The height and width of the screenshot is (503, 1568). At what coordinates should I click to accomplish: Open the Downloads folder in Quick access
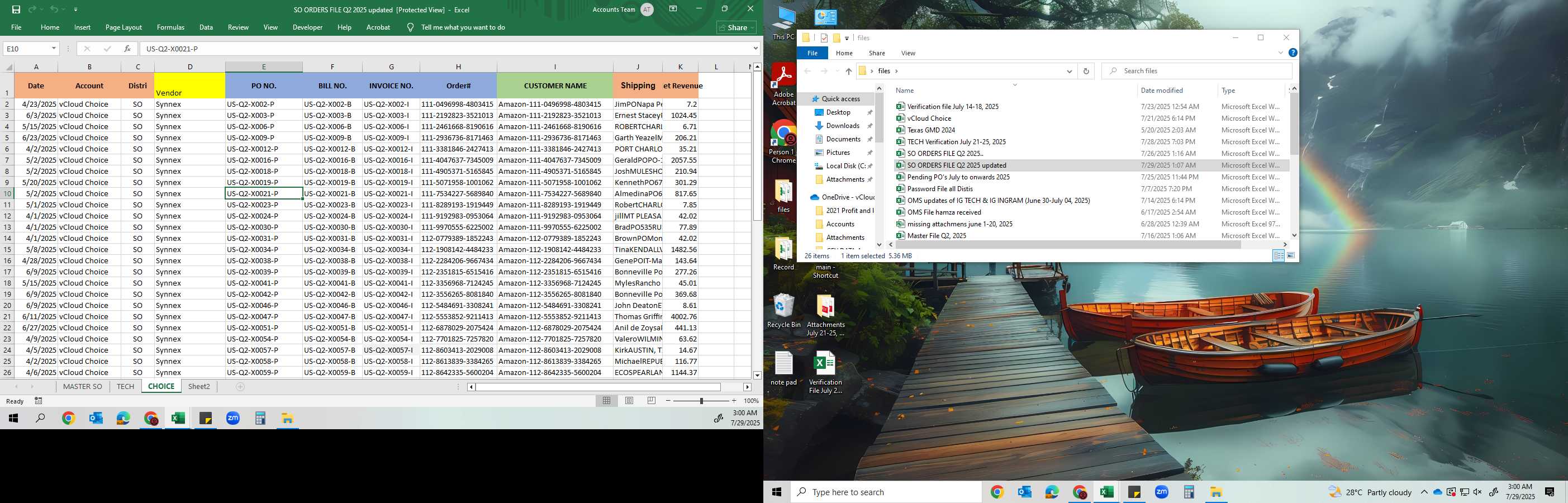[843, 126]
